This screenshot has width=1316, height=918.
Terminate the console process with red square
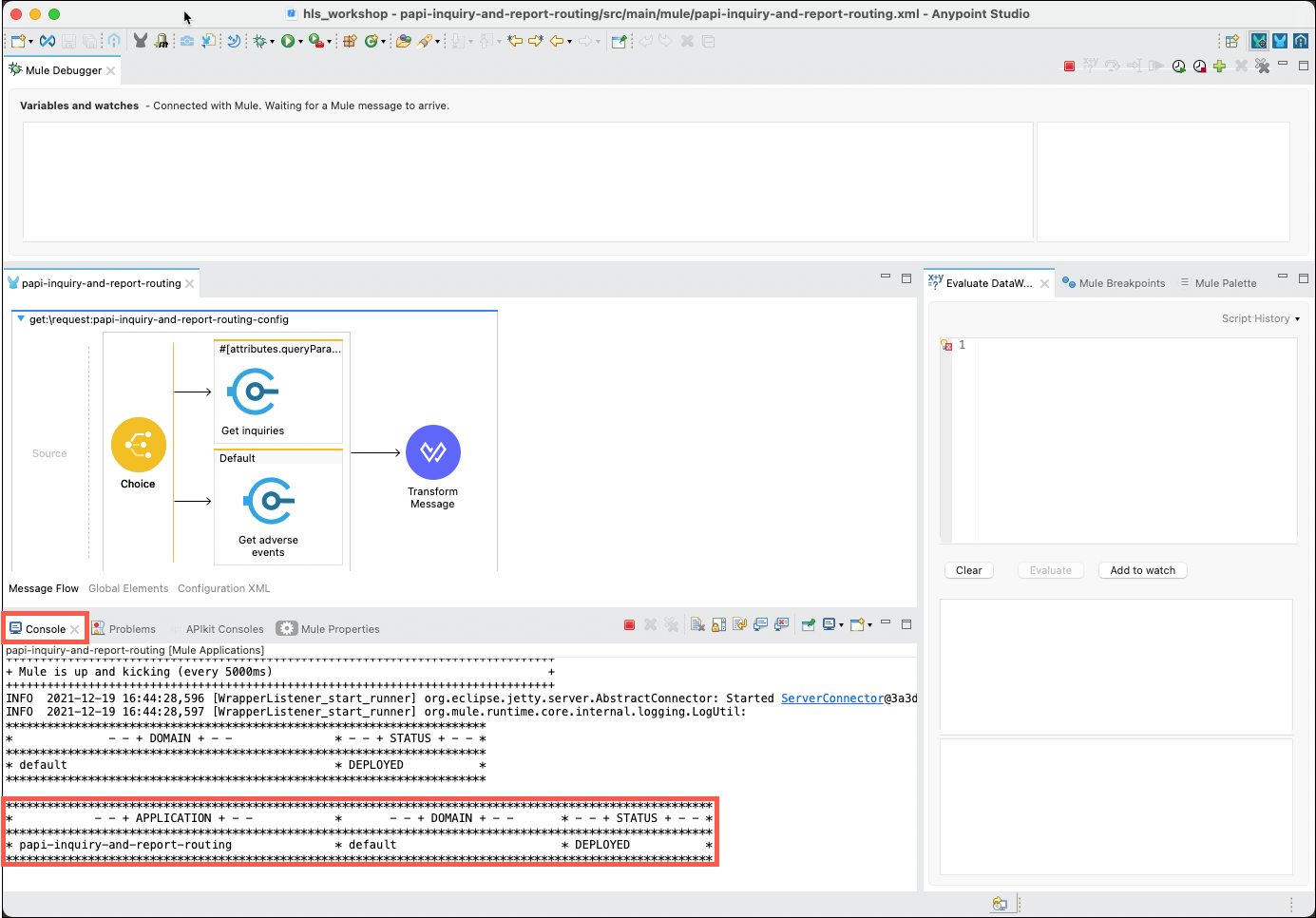629,624
